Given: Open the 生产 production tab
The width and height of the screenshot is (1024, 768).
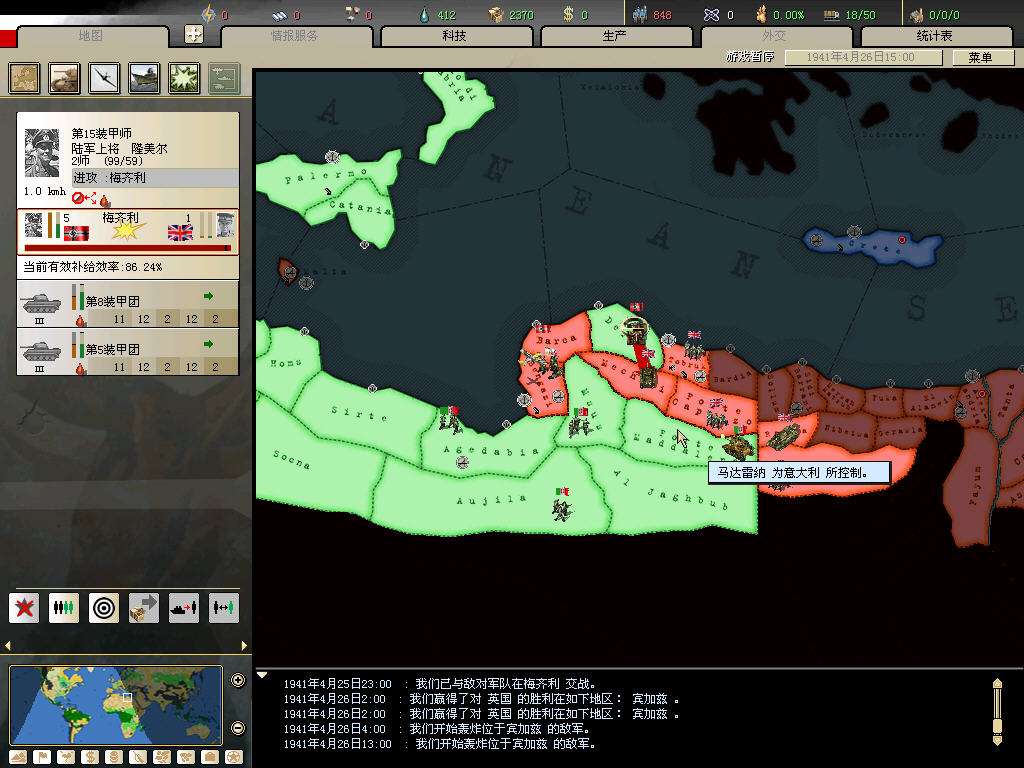Looking at the screenshot, I should pos(615,36).
